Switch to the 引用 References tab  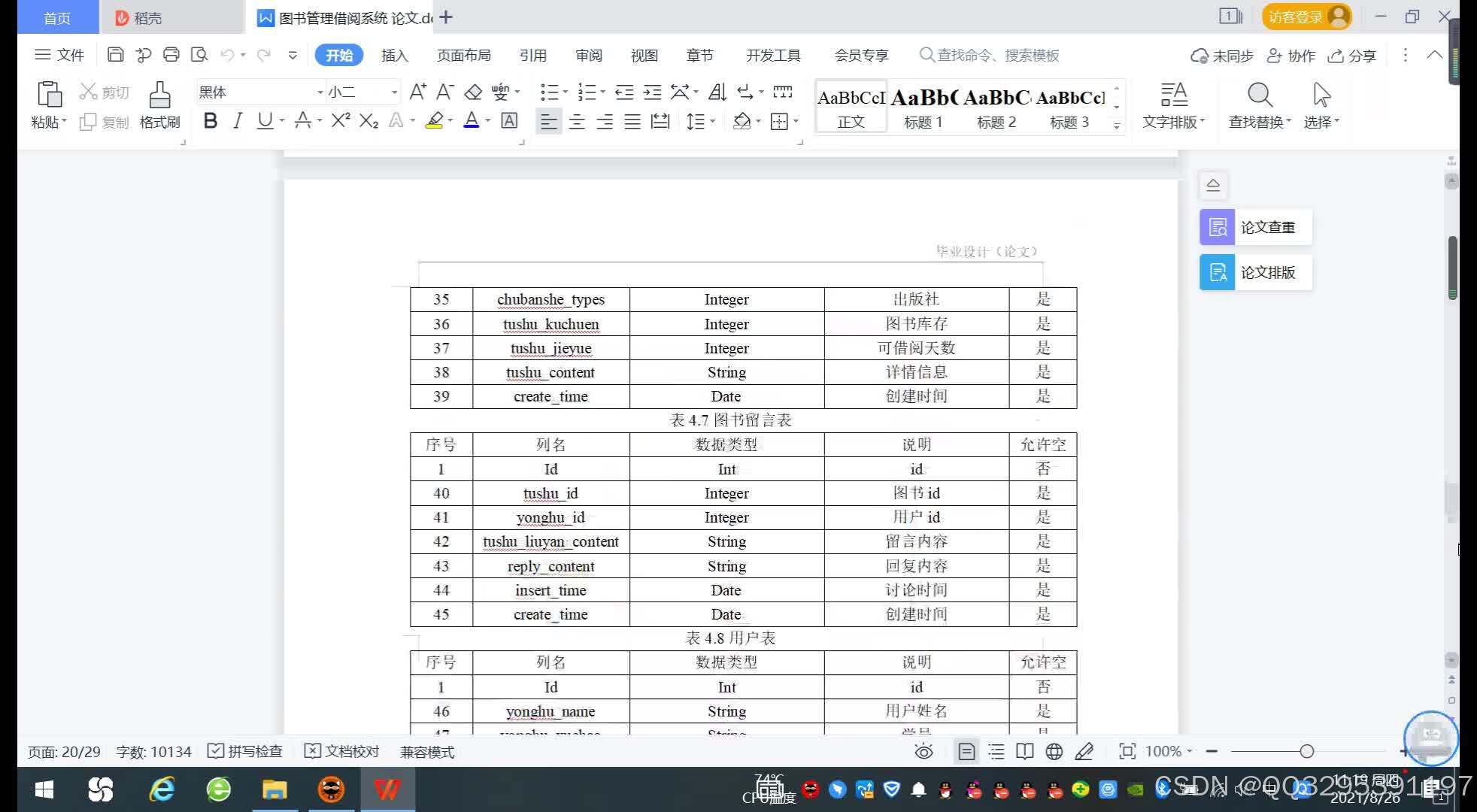click(532, 55)
